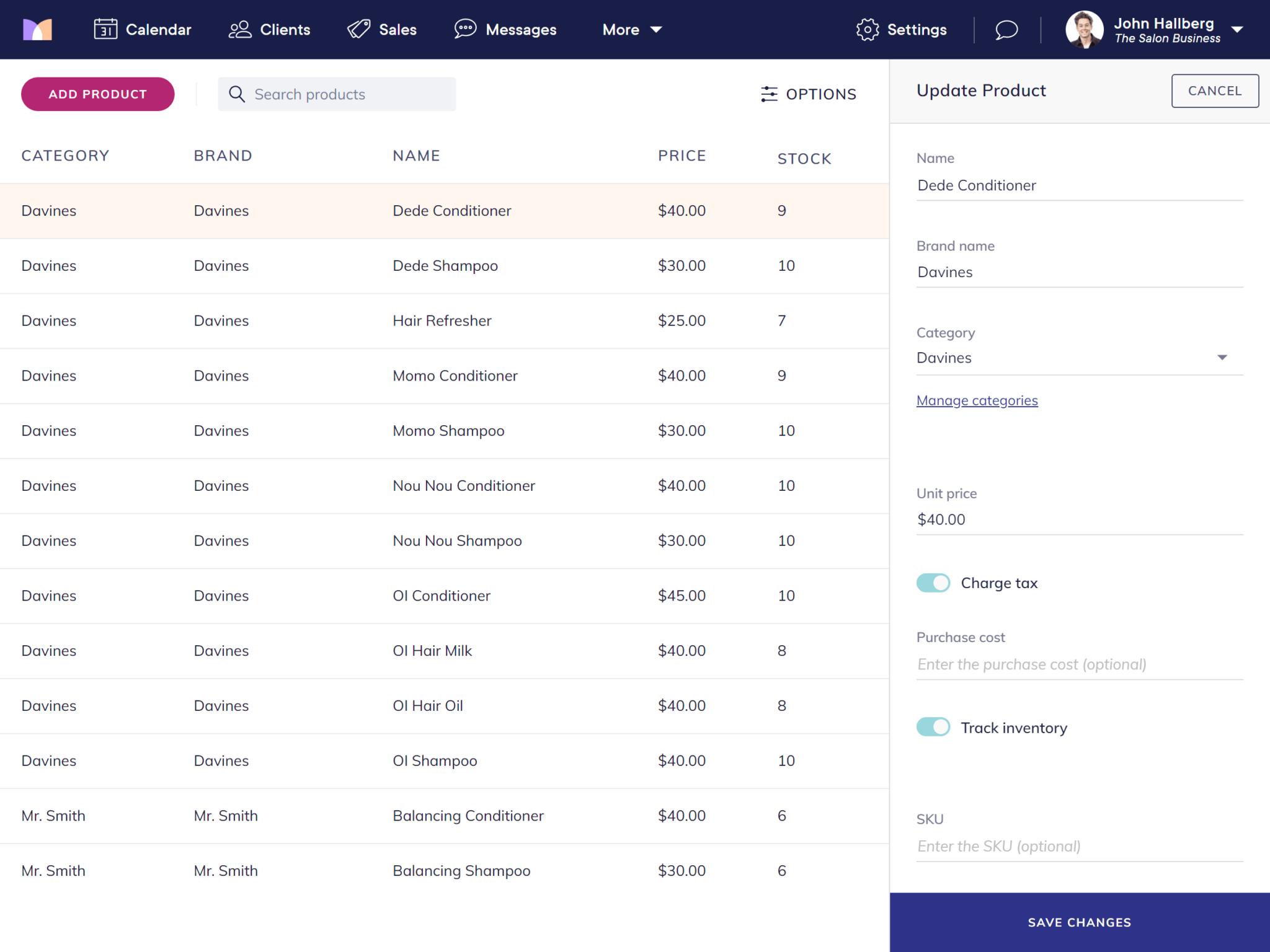Select the Nou Nou Conditioner product

pos(445,486)
